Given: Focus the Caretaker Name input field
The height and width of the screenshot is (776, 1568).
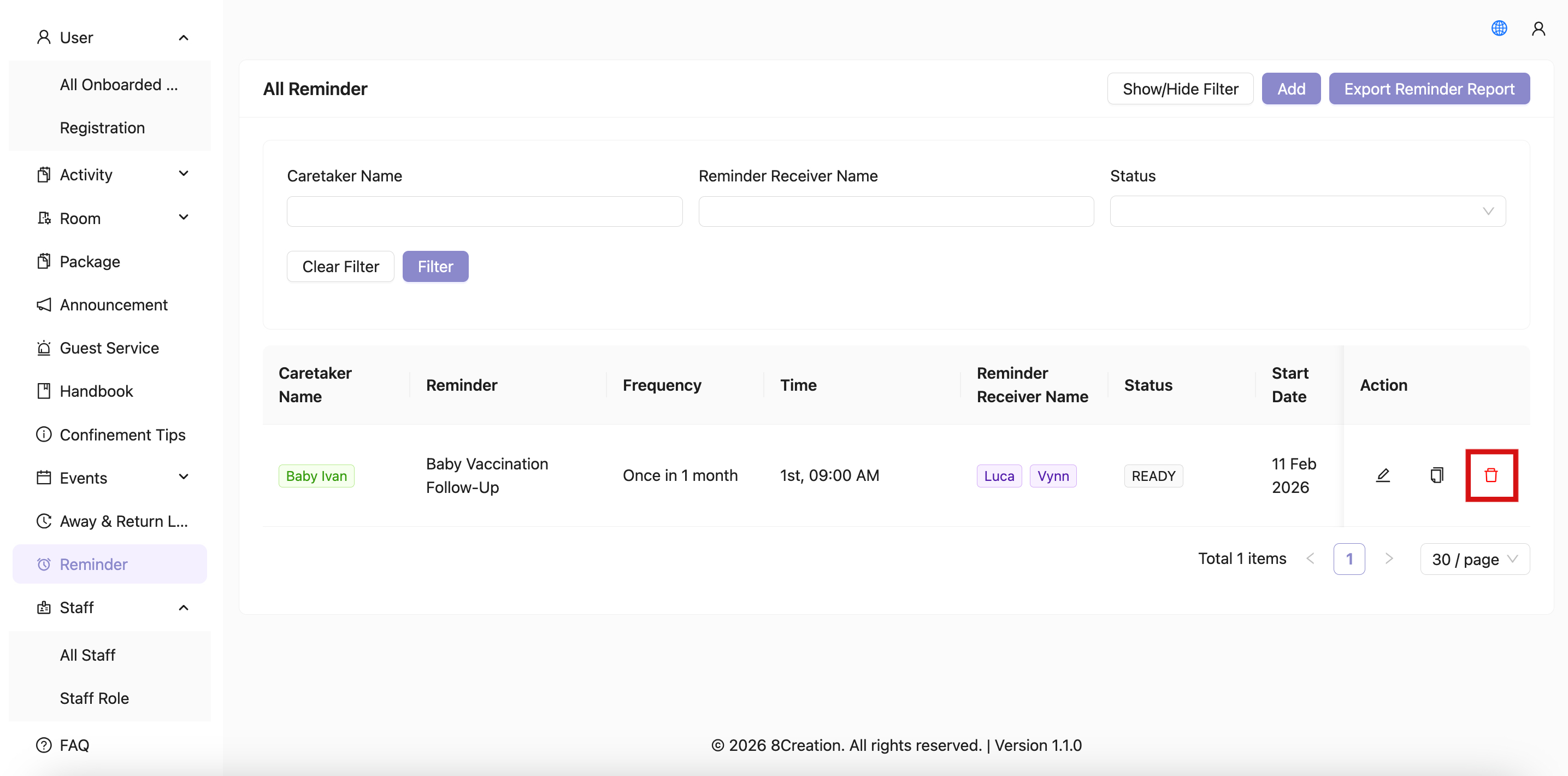Looking at the screenshot, I should pos(484,211).
